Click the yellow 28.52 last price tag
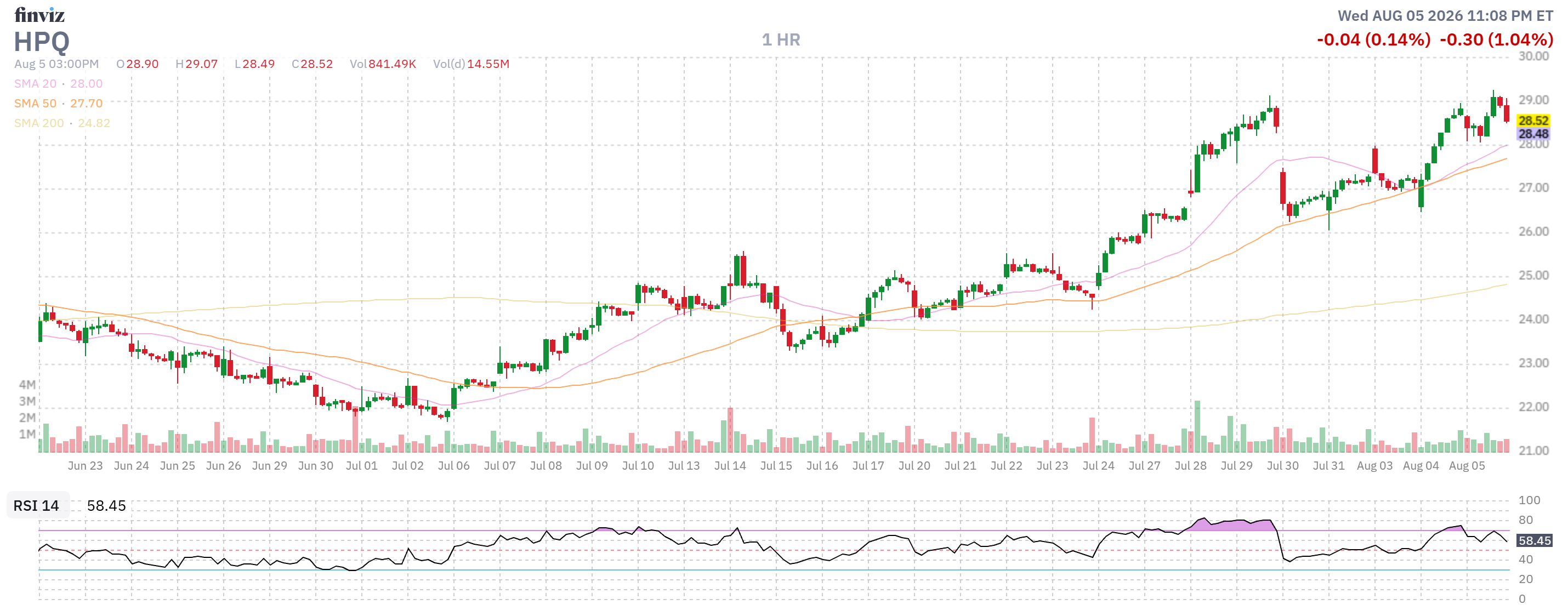 point(1533,121)
